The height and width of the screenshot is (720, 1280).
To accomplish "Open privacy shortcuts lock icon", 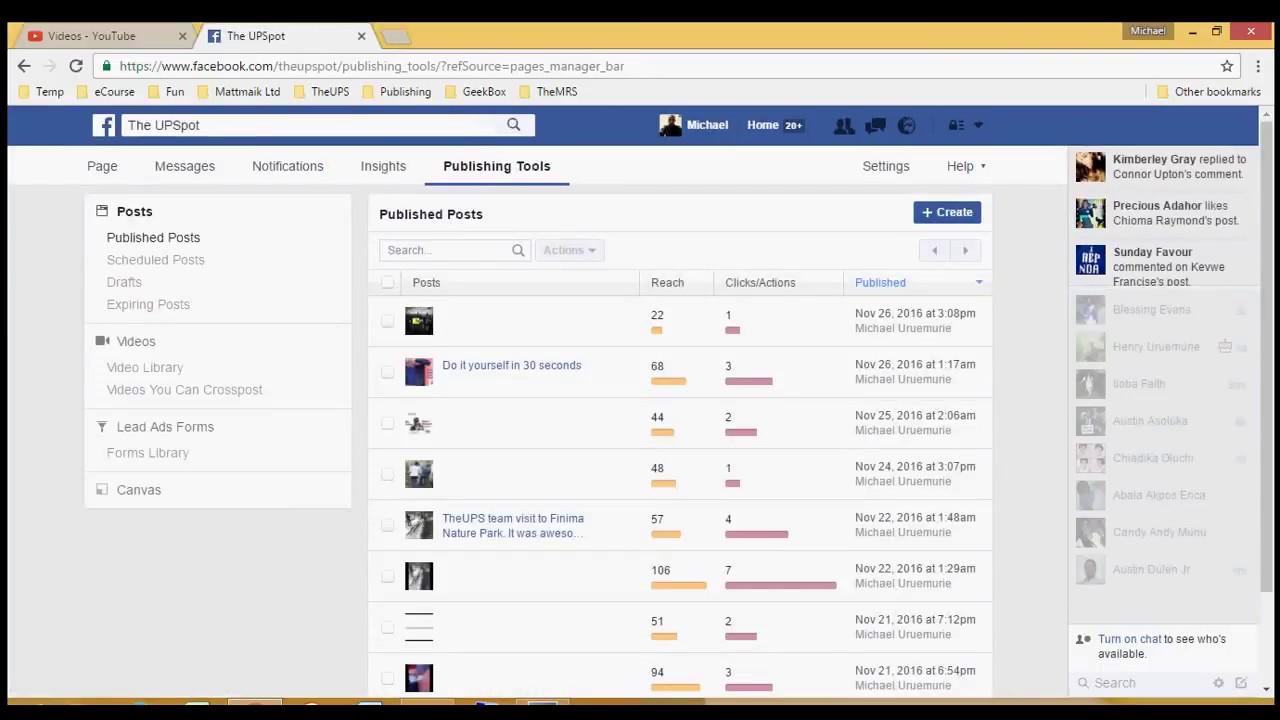I will 956,125.
